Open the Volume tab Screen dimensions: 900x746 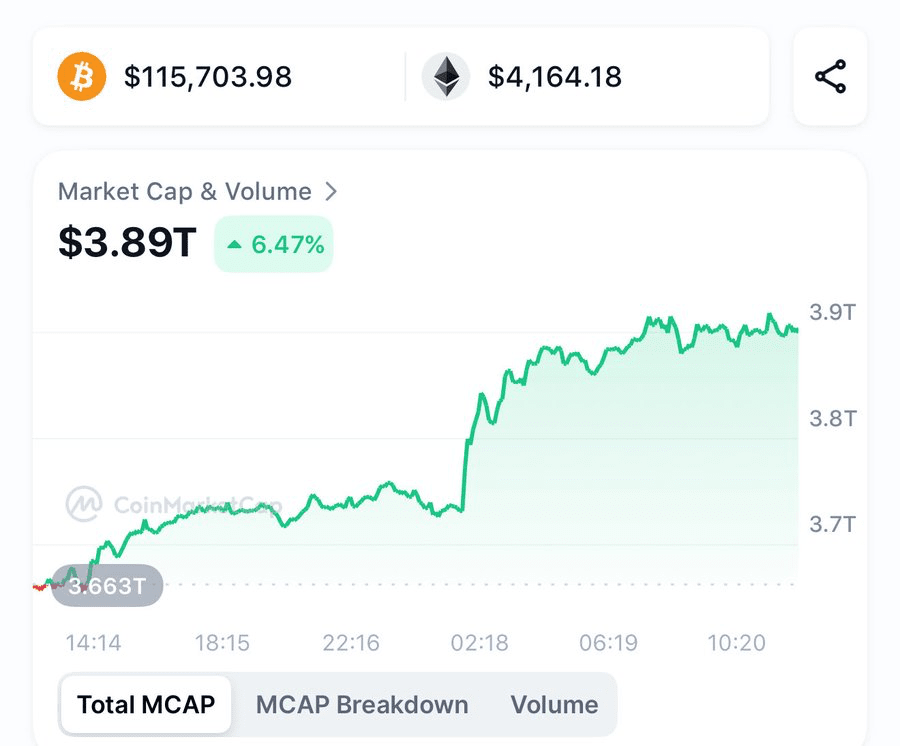click(x=554, y=704)
